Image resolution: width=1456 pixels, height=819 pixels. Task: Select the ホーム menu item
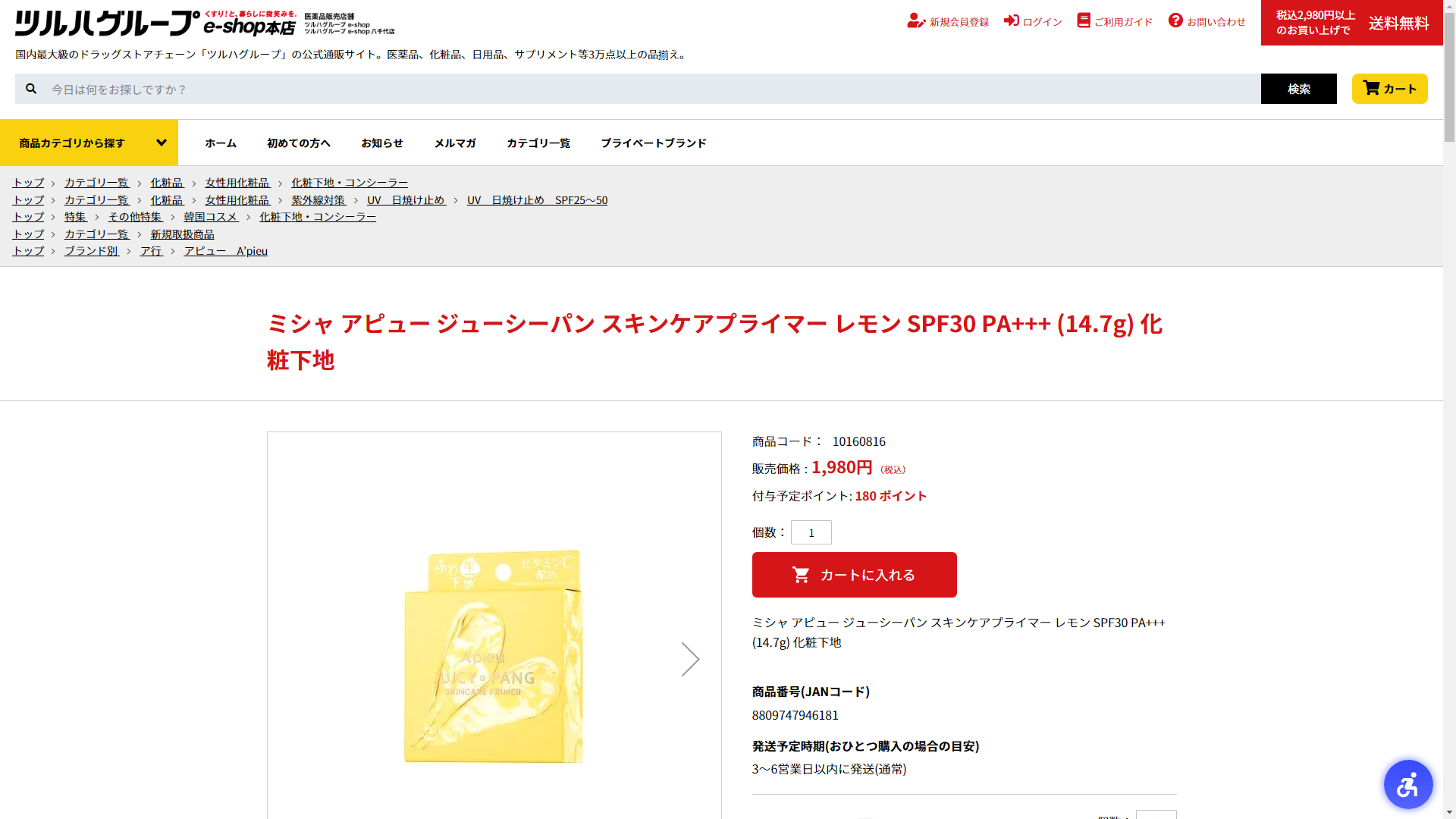point(221,143)
